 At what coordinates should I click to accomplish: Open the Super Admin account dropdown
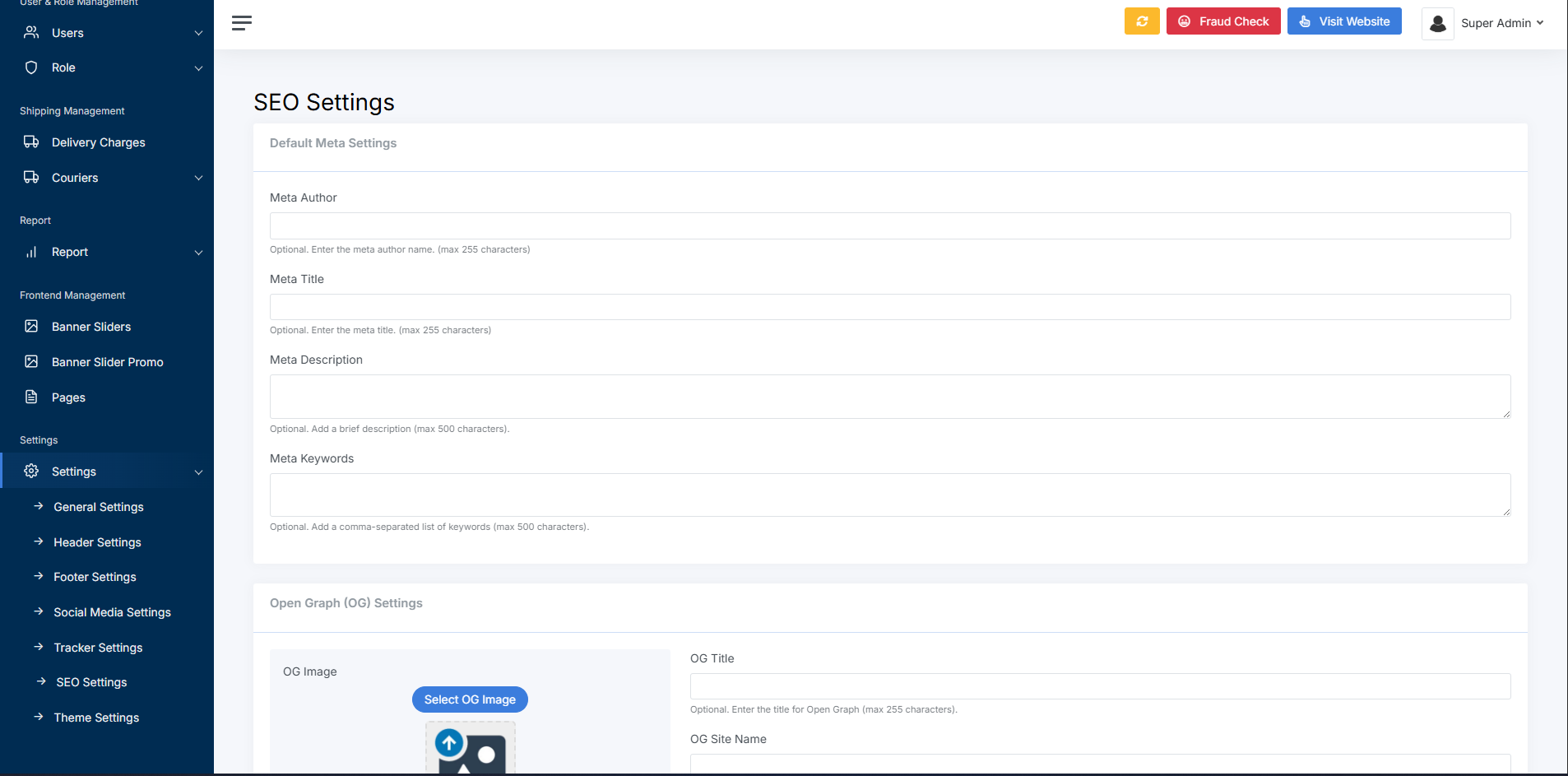1501,23
